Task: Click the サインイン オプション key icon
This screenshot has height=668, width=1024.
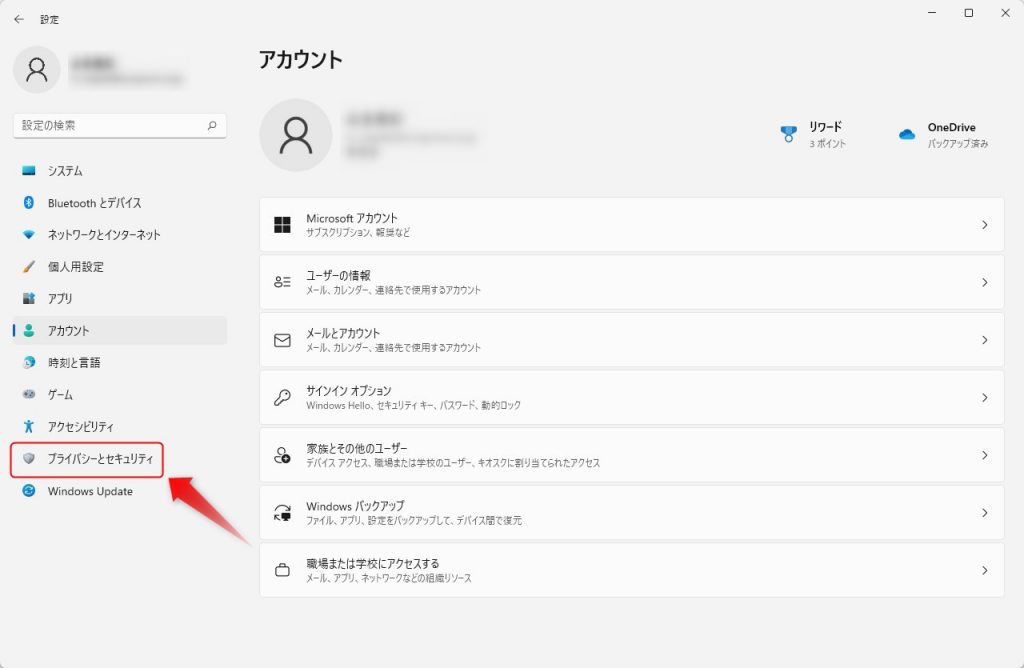Action: 282,398
